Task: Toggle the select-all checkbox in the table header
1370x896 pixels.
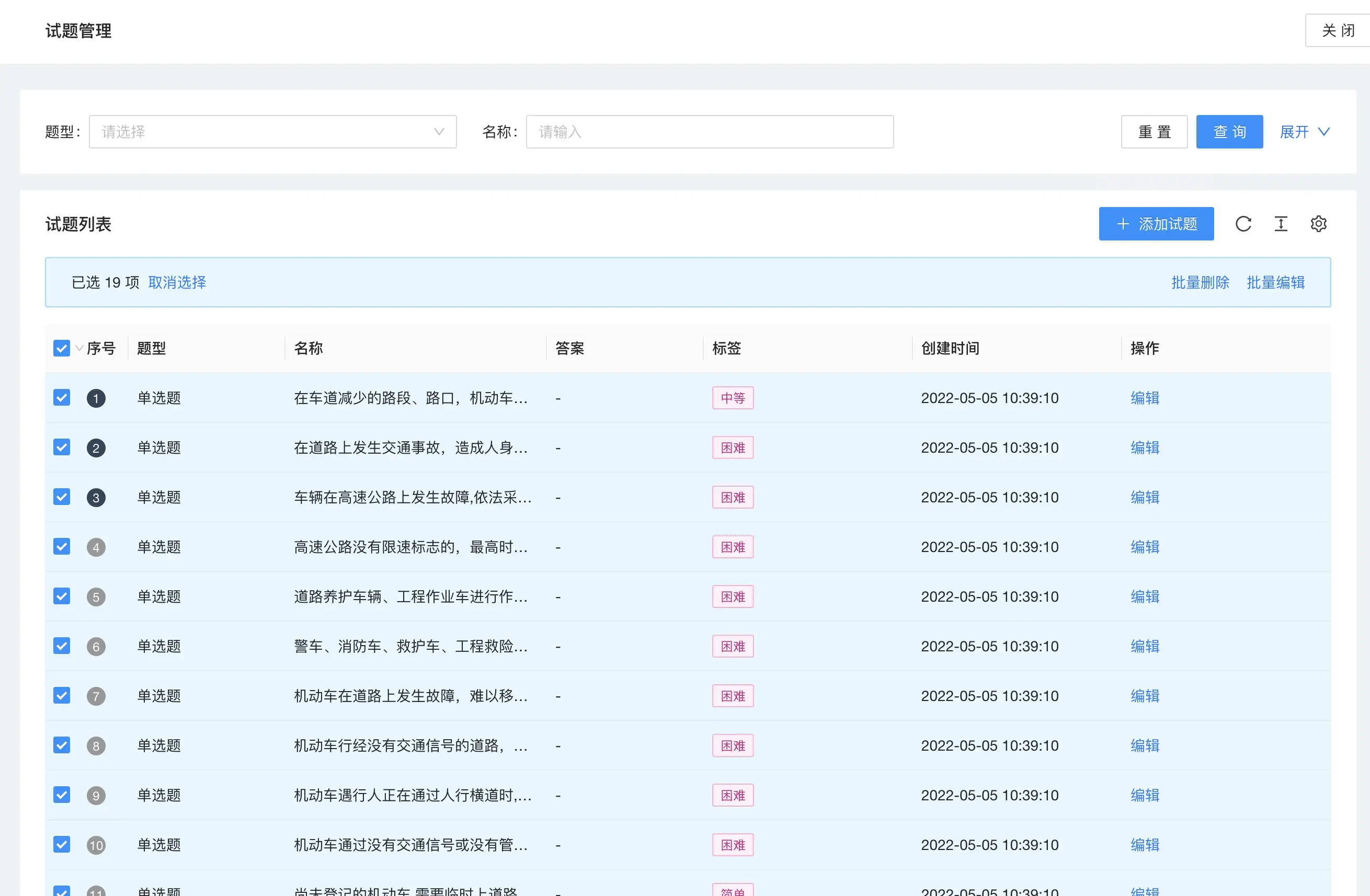Action: click(62, 348)
